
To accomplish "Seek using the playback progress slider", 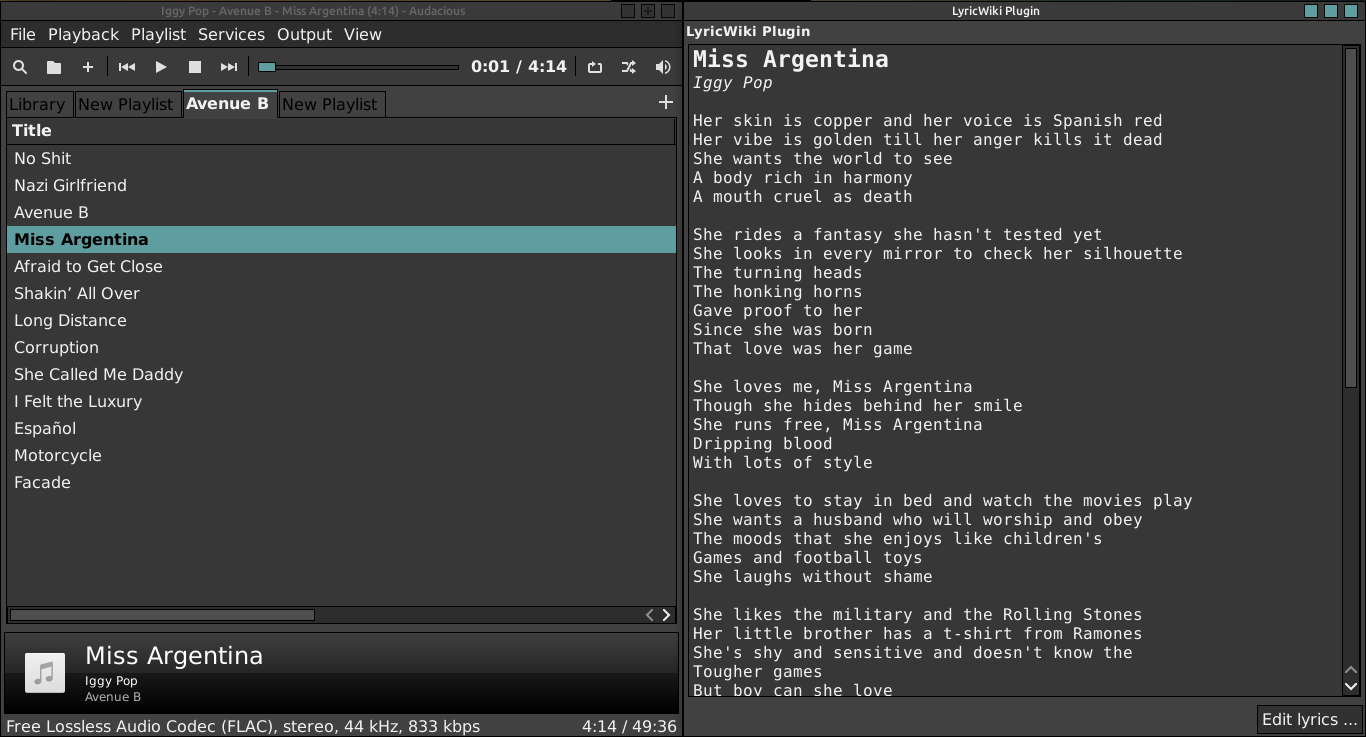I will click(x=357, y=66).
